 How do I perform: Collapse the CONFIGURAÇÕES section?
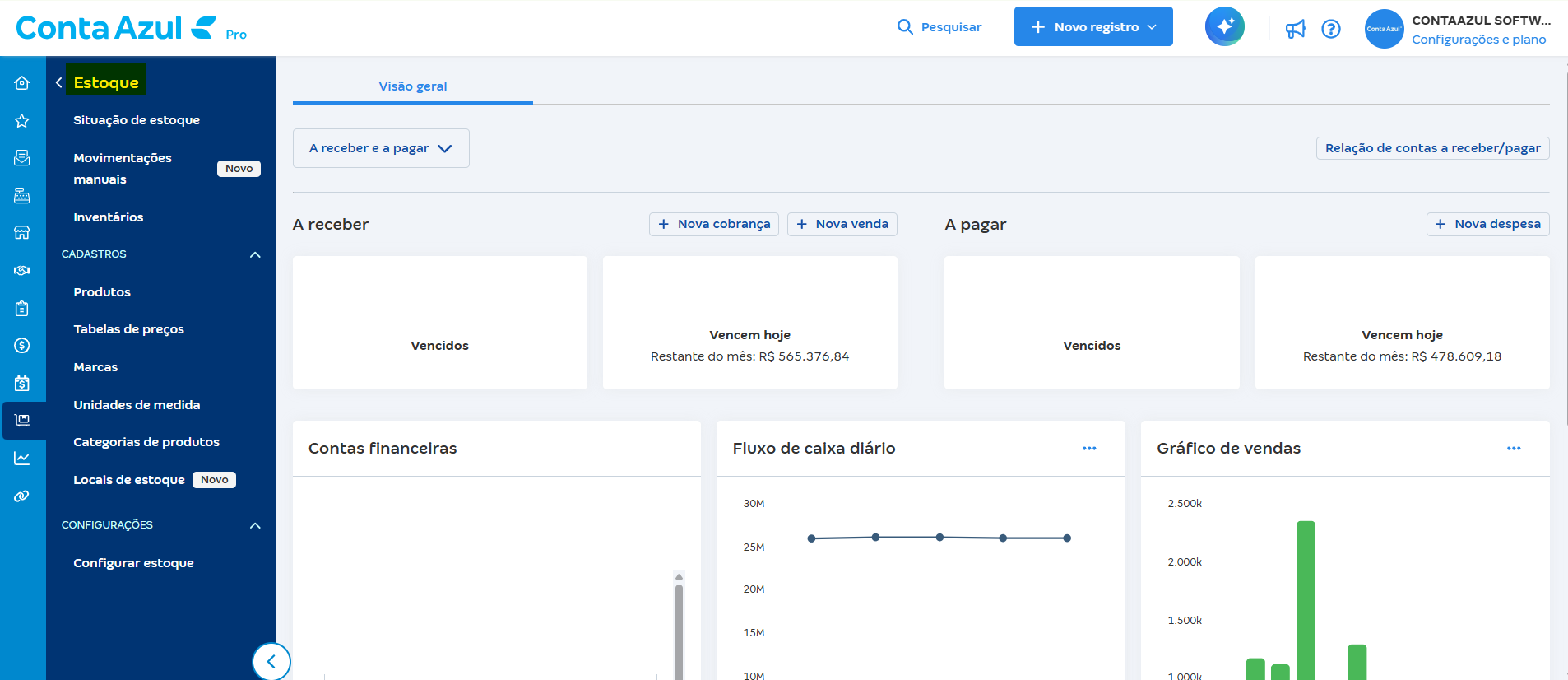[x=255, y=525]
